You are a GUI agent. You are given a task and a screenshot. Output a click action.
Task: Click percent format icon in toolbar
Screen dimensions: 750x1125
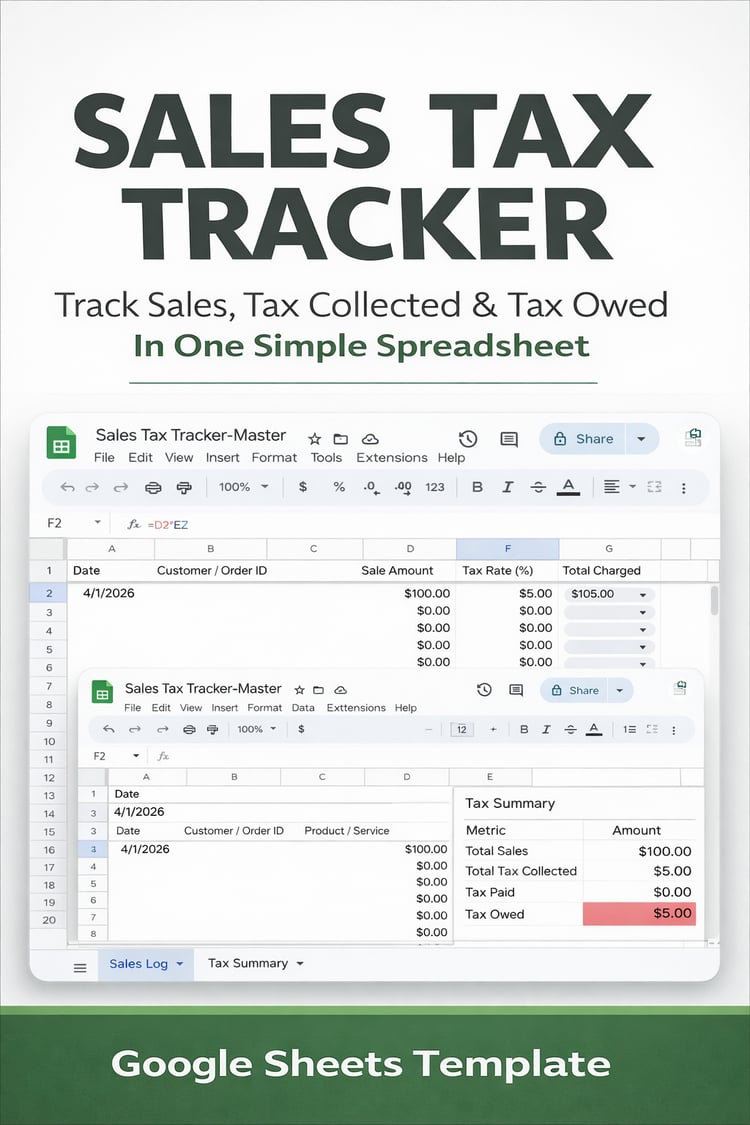pos(339,486)
